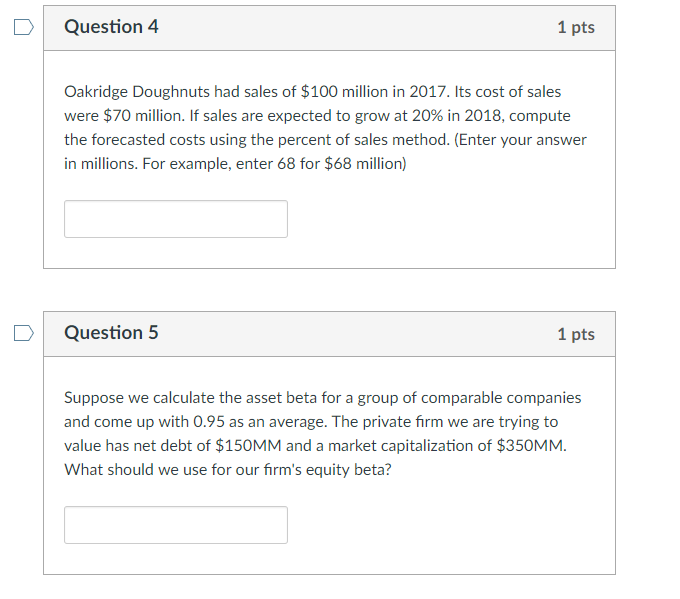This screenshot has height=599, width=680.
Task: Click the Question 5 answer input box
Action: (x=176, y=525)
